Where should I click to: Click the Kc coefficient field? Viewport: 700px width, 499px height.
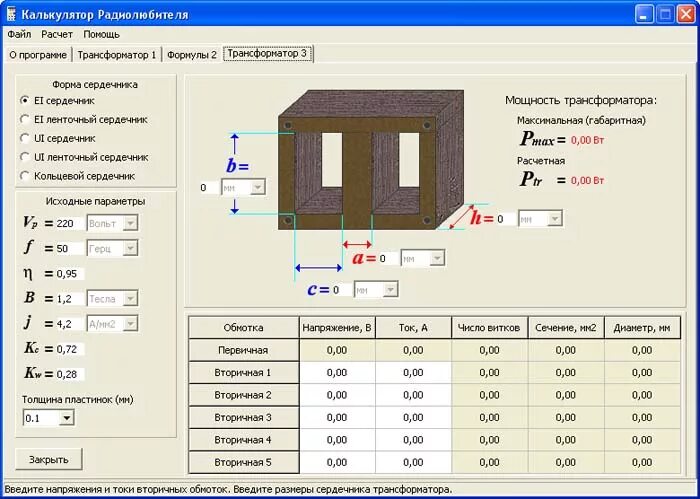[70, 349]
